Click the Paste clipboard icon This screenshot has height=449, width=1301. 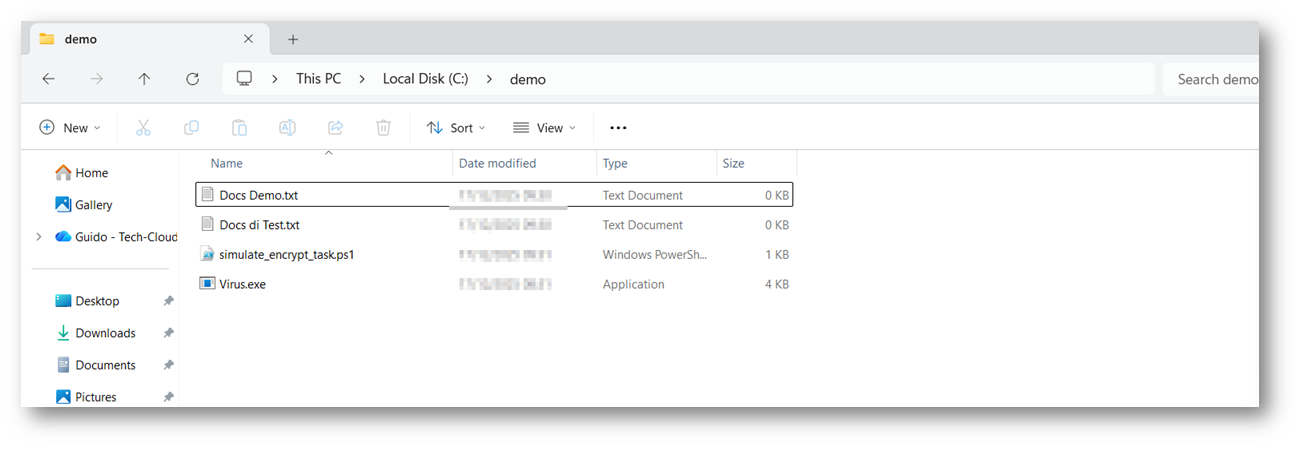coord(239,128)
